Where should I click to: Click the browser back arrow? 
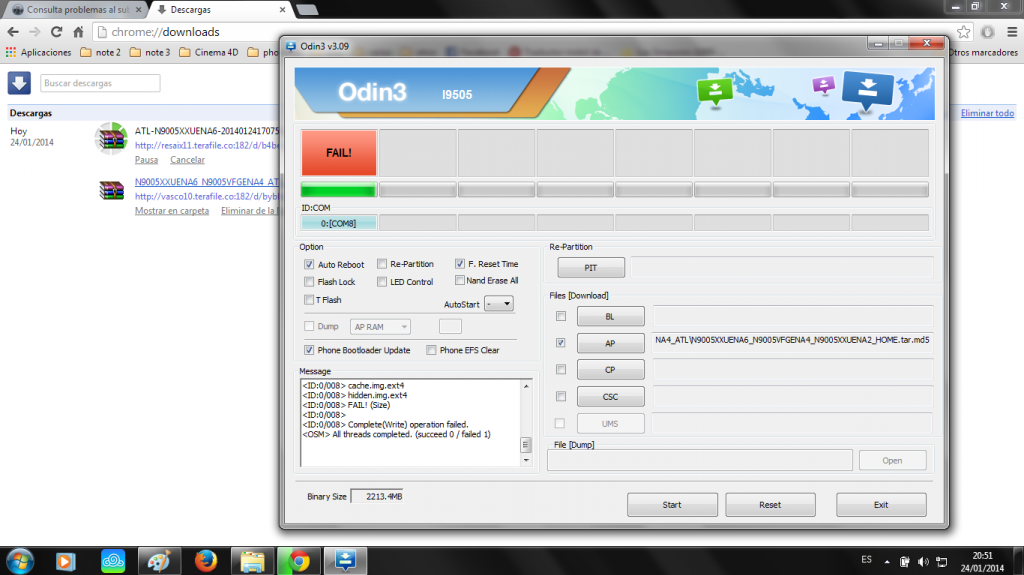[x=12, y=32]
